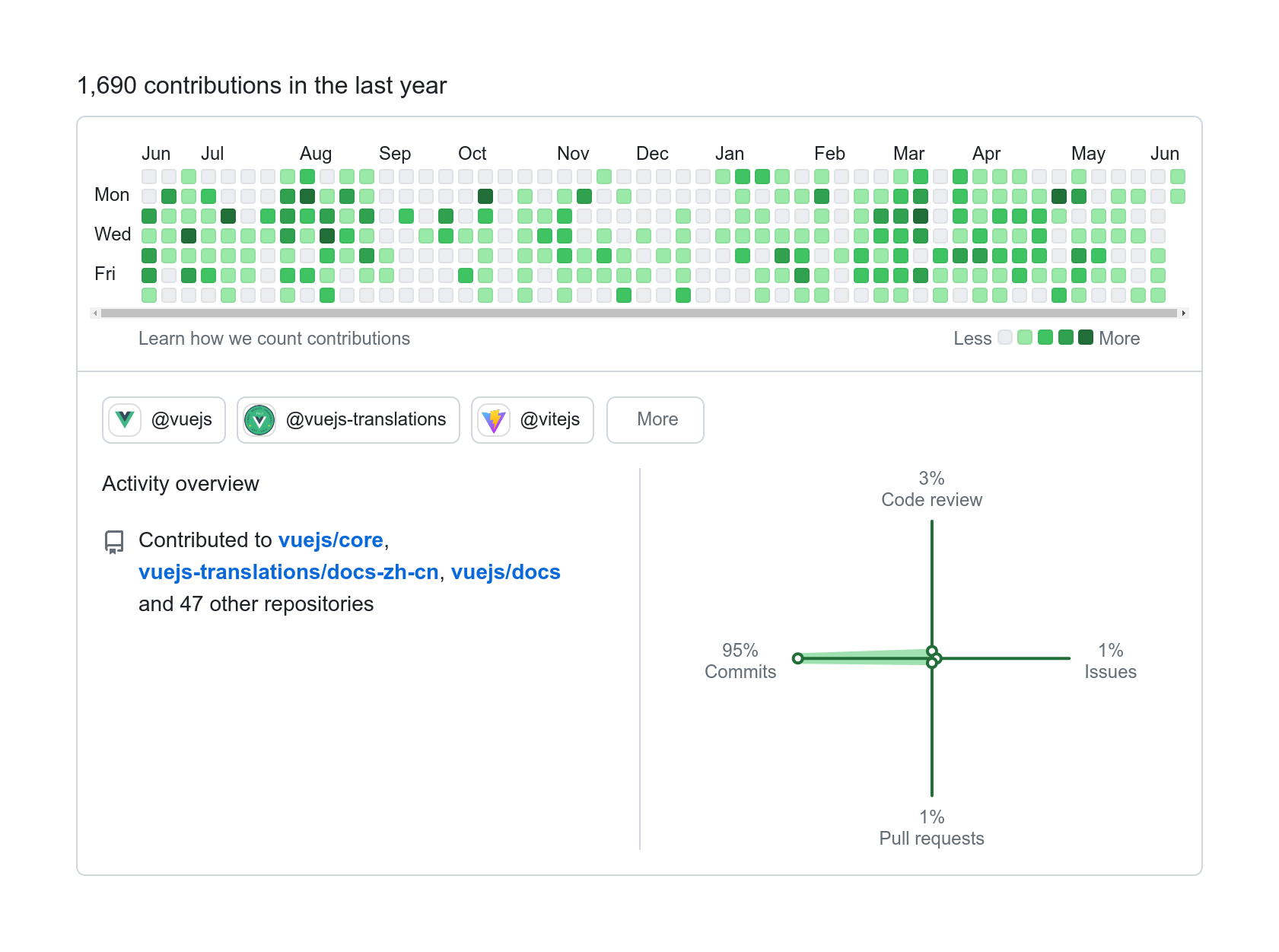Click the scrollbar left arrow
Viewport: 1279px width, 952px height.
(95, 313)
